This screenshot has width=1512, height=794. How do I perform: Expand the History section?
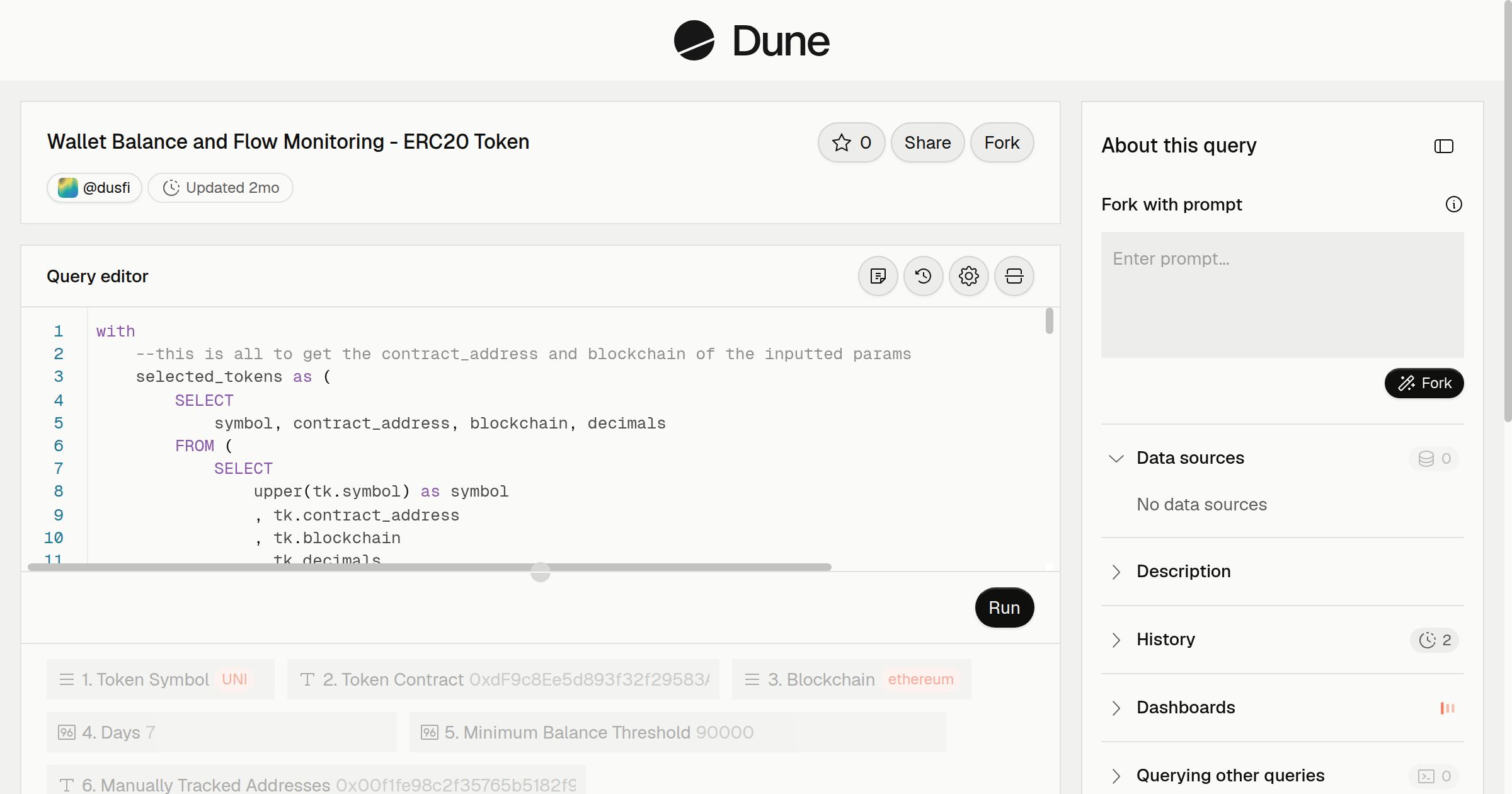click(x=1116, y=640)
